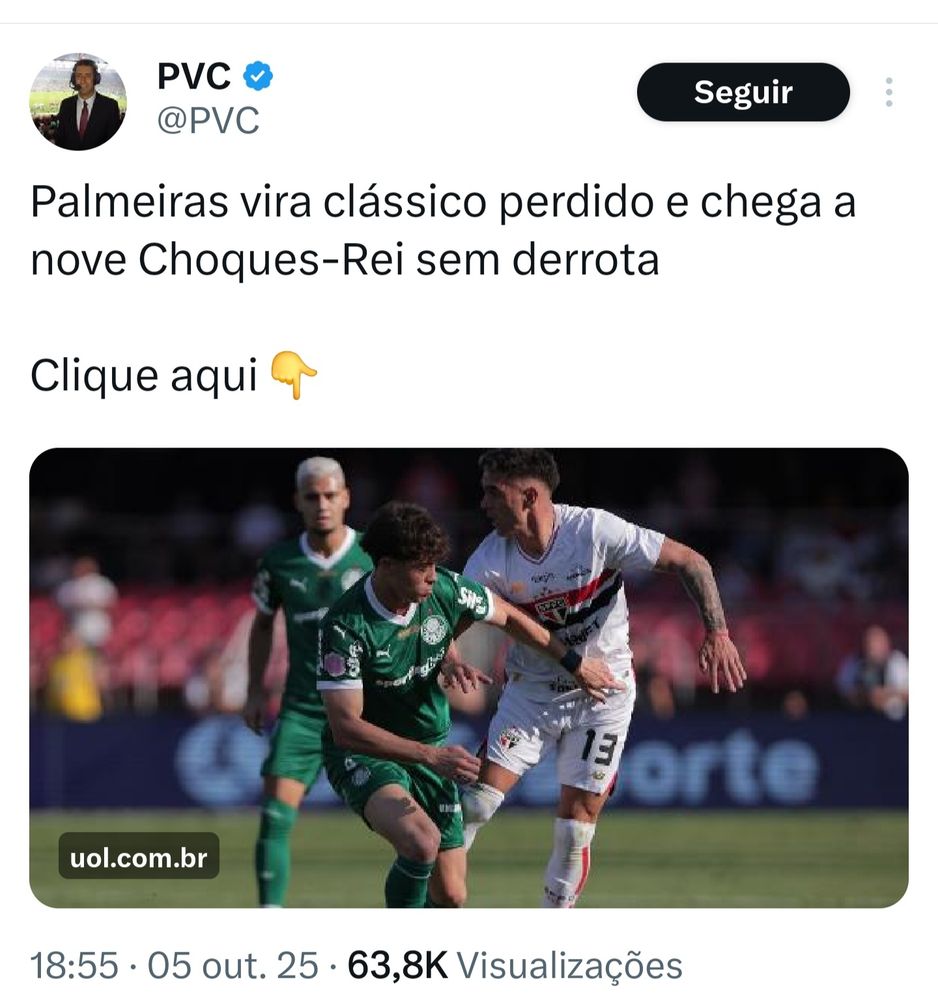Click the pointing-down hand emoji
Viewport: 938px width, 1000px height.
coord(293,375)
